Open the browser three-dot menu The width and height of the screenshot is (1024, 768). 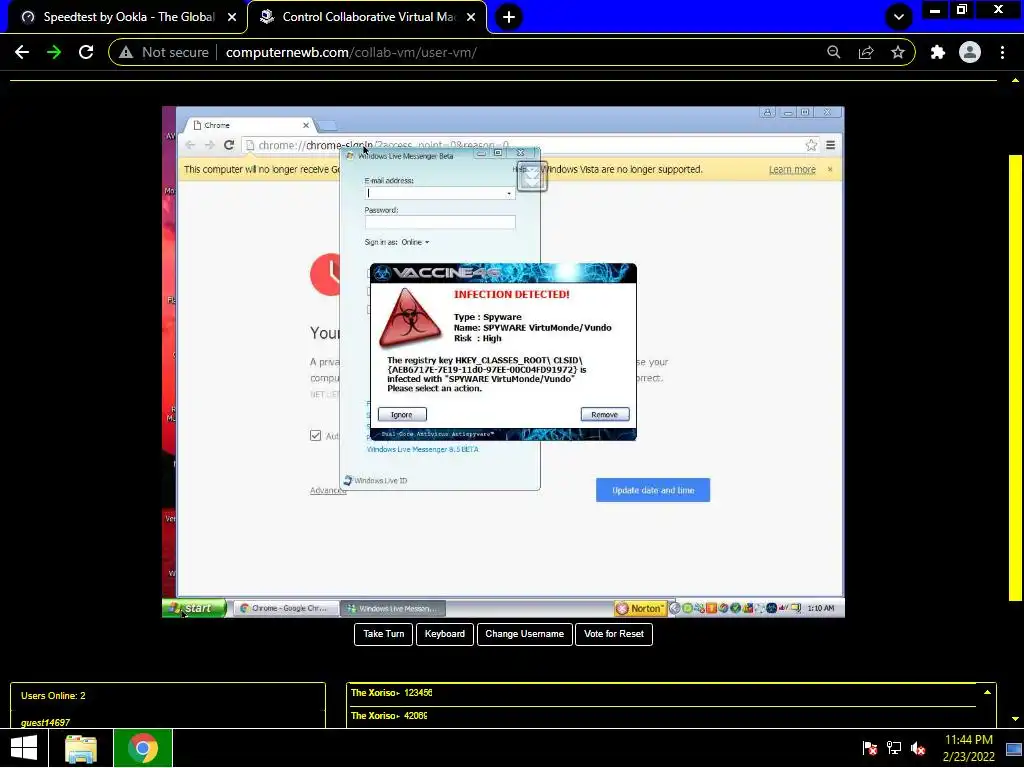pyautogui.click(x=1002, y=52)
